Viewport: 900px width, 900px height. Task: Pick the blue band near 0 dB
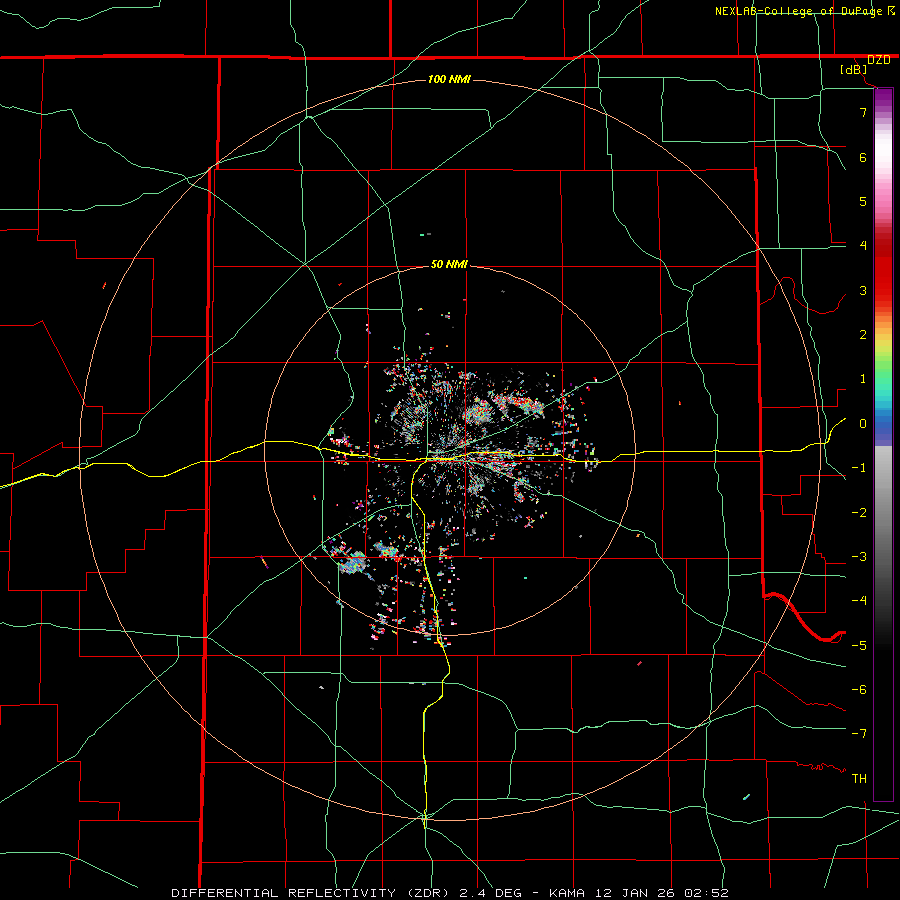(883, 428)
